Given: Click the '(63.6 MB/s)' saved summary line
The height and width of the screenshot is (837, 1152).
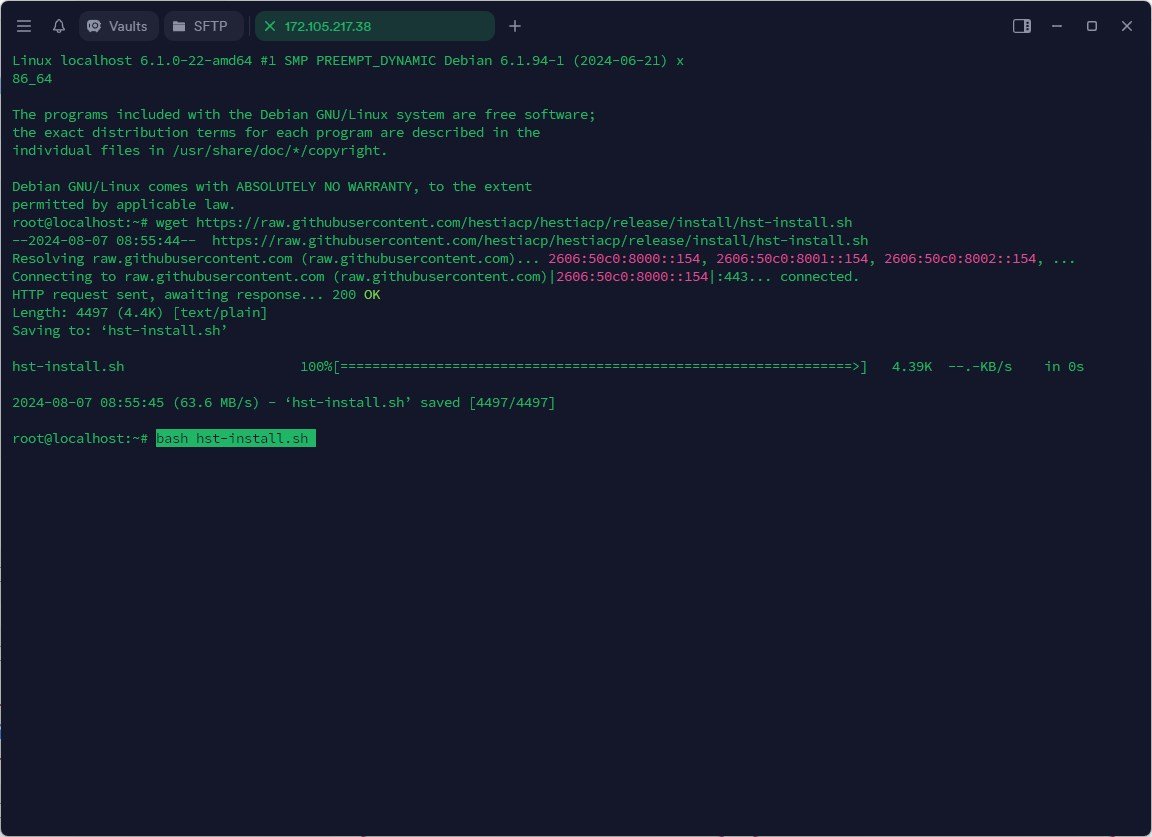Looking at the screenshot, I should click(284, 403).
